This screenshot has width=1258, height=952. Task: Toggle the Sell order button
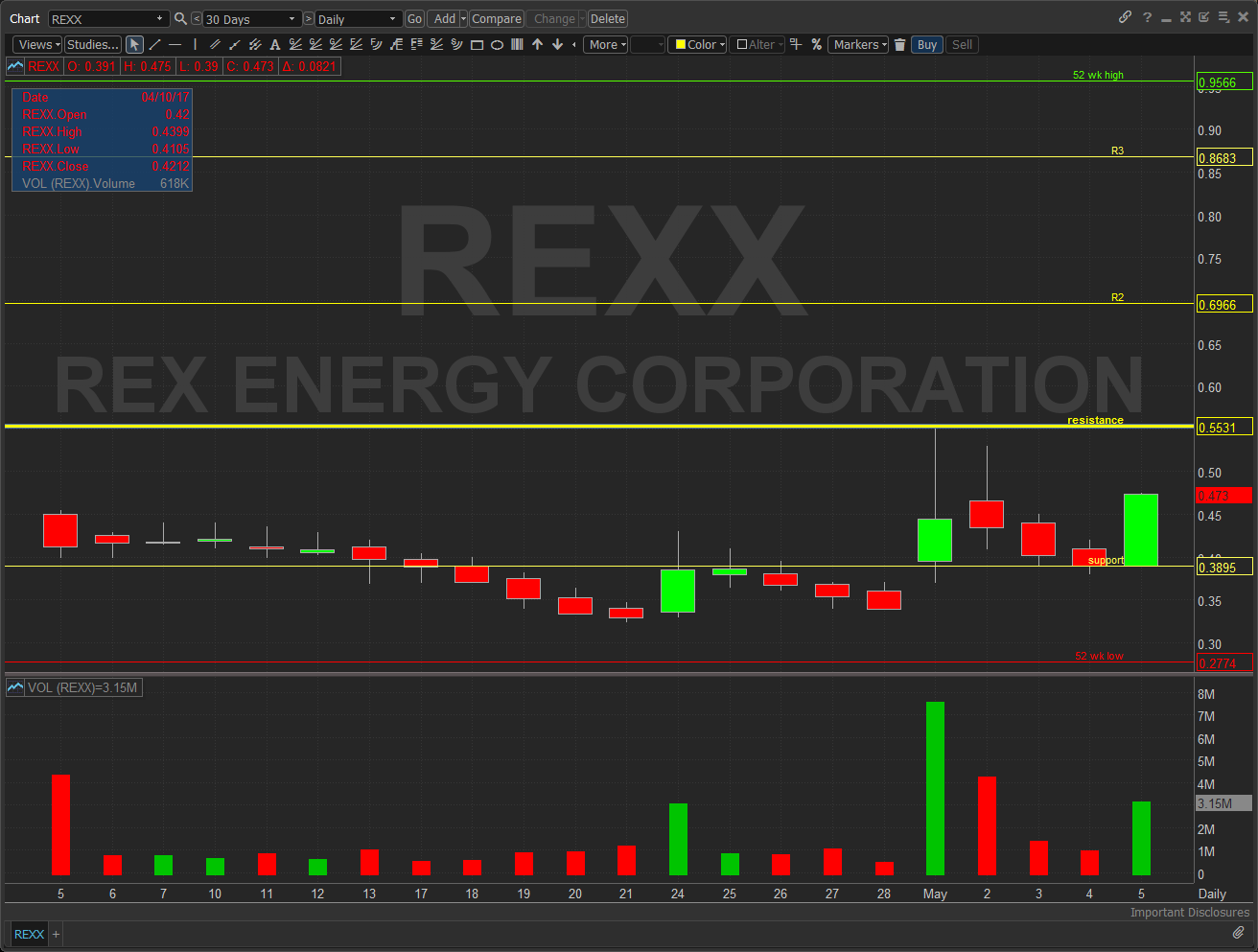(963, 44)
